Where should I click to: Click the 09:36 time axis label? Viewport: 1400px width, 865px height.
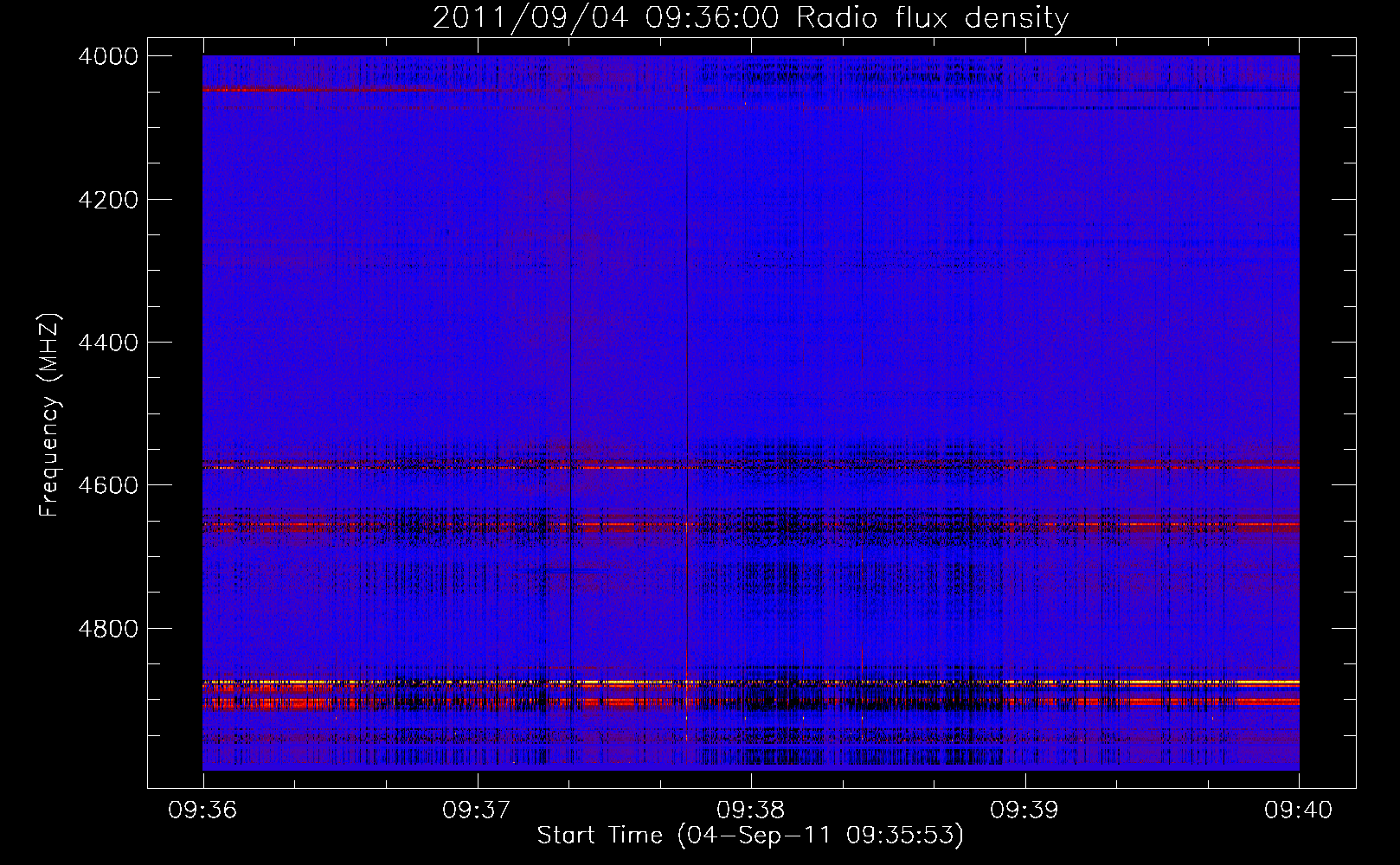203,811
